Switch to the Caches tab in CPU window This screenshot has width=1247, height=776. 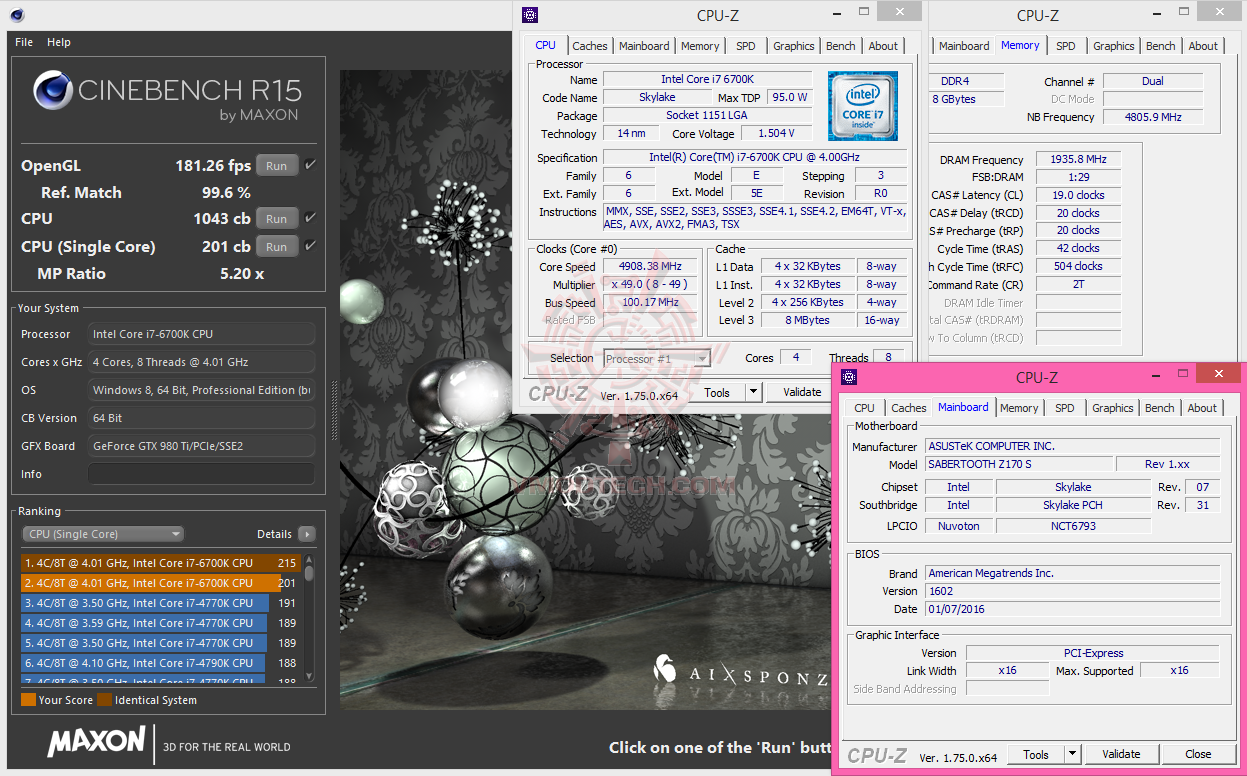[x=590, y=46]
